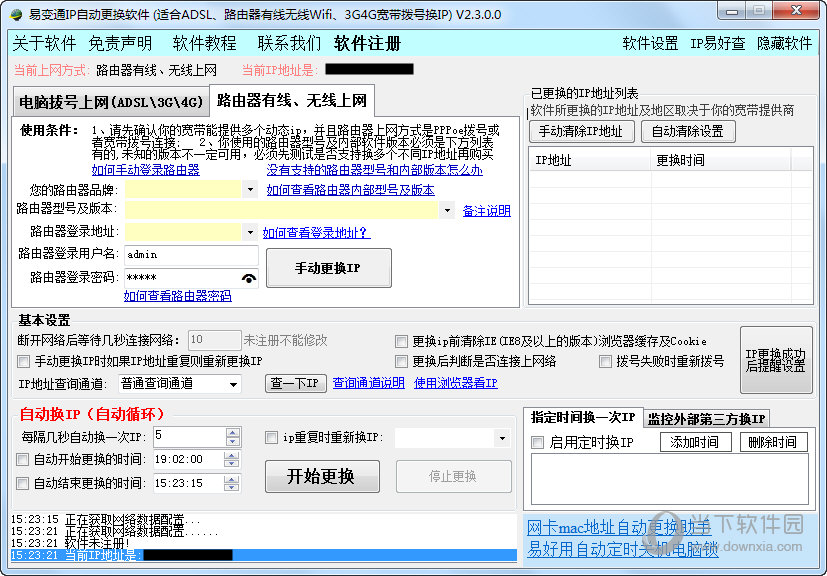Increase 每隔几秒自动换一次IP value with up arrow

click(233, 433)
